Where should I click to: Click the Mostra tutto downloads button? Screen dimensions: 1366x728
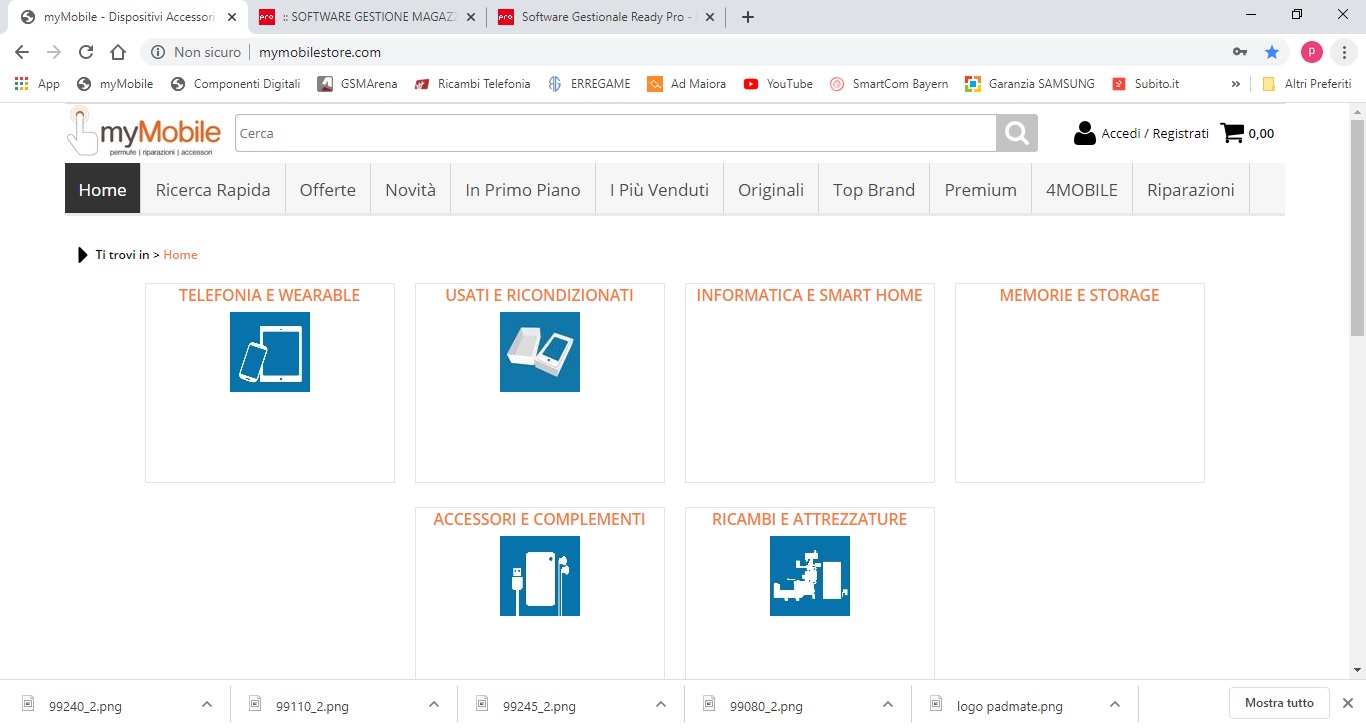tap(1279, 703)
